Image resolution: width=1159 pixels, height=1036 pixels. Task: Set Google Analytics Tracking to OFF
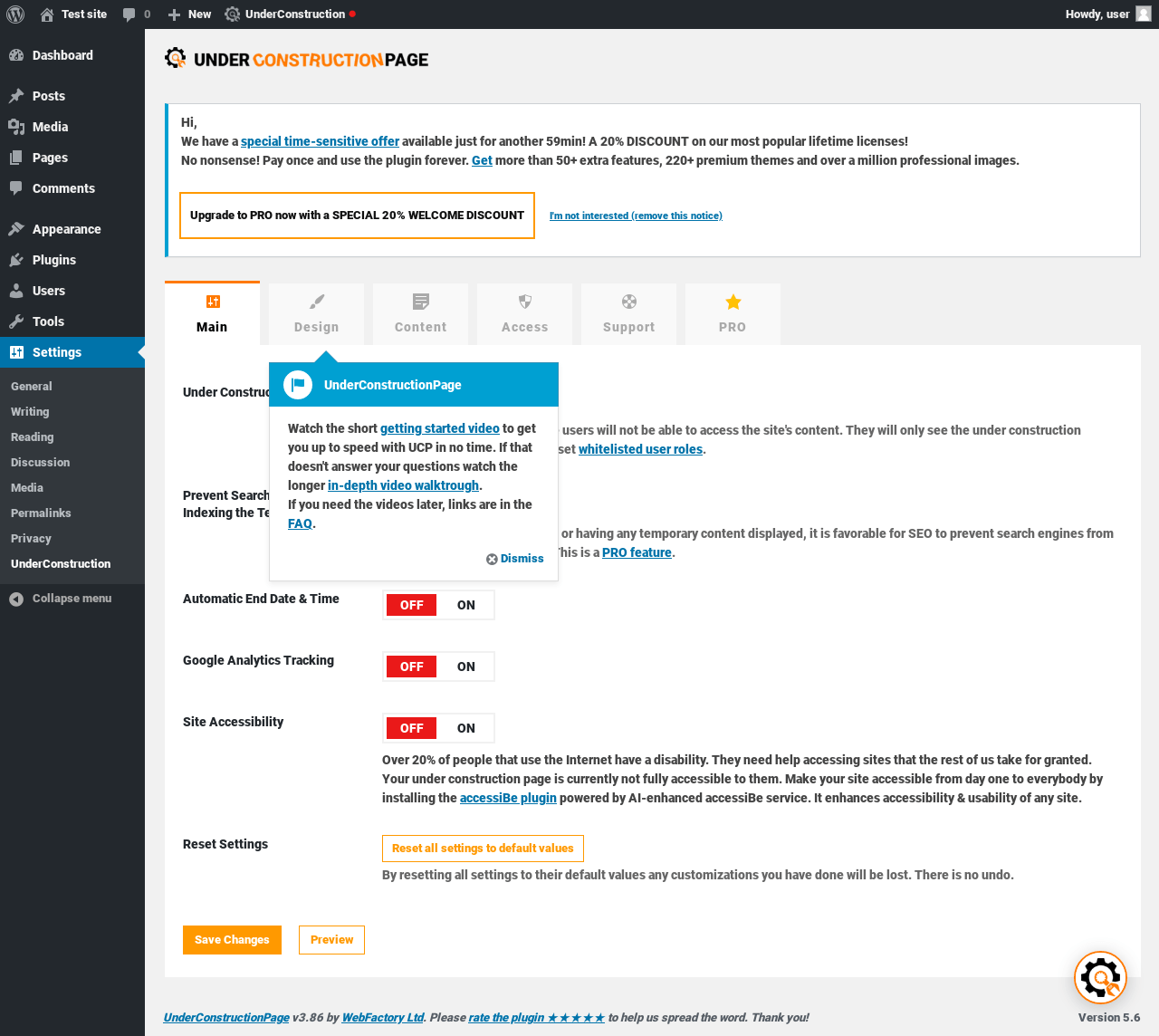tap(412, 667)
